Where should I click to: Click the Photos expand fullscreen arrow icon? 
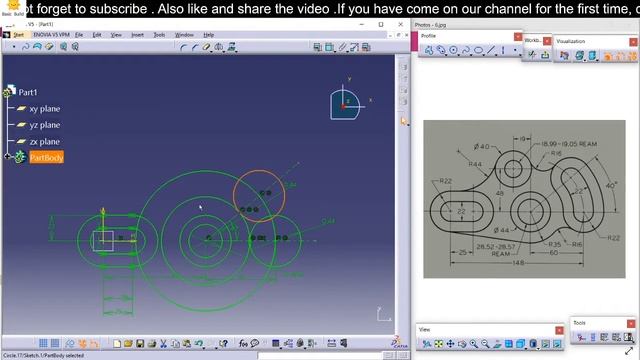[x=629, y=351]
